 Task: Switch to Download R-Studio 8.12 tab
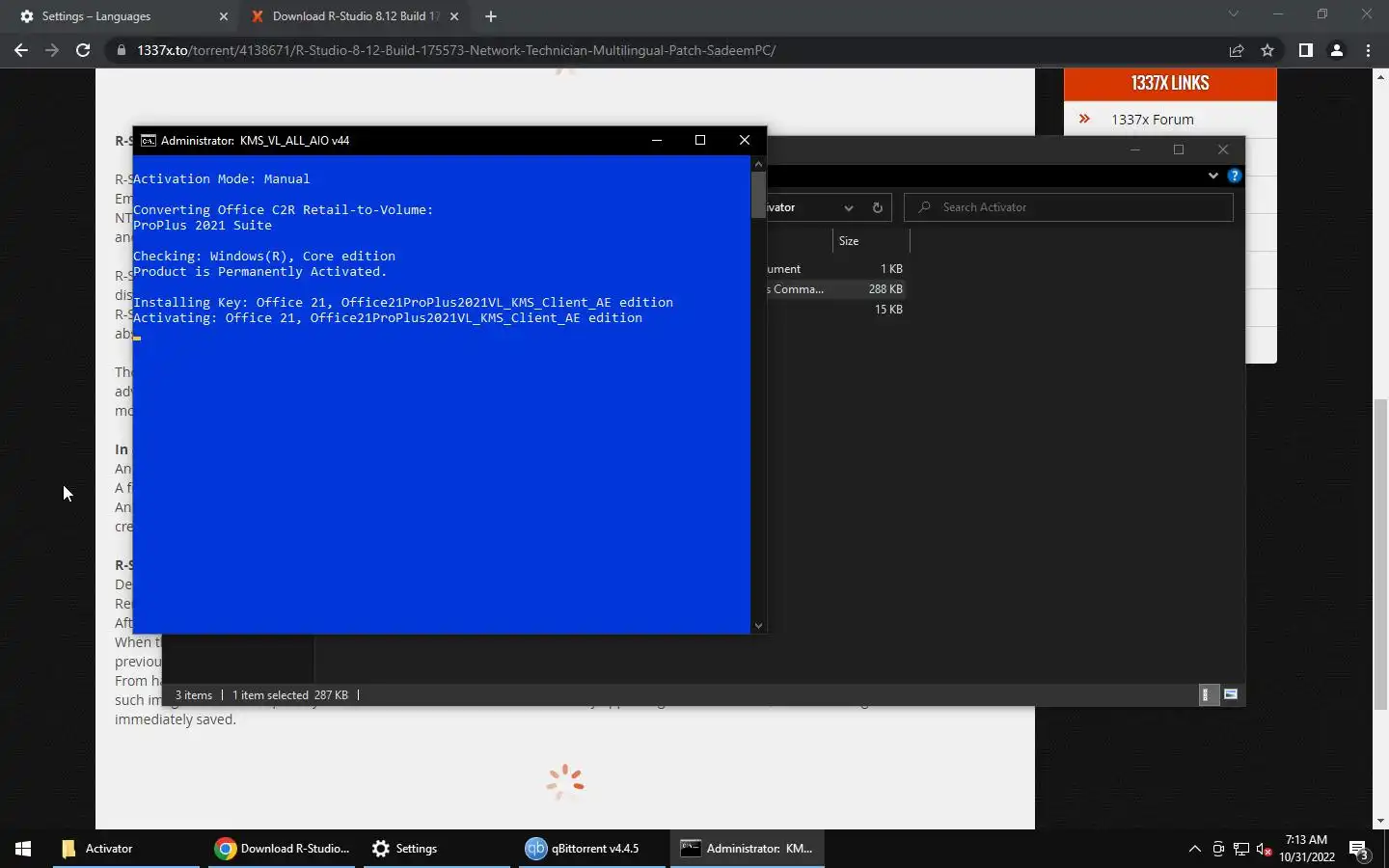[355, 16]
